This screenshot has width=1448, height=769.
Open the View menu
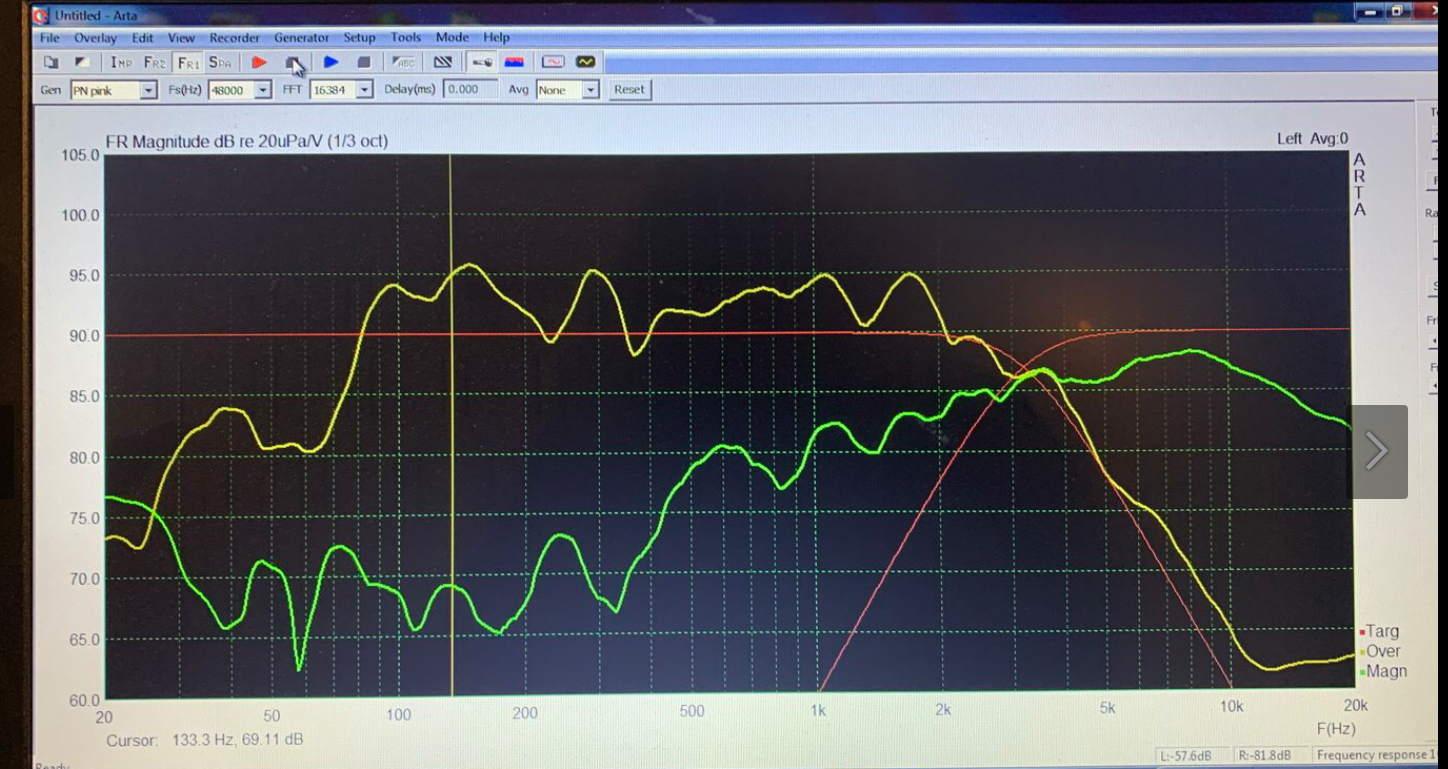pyautogui.click(x=182, y=38)
